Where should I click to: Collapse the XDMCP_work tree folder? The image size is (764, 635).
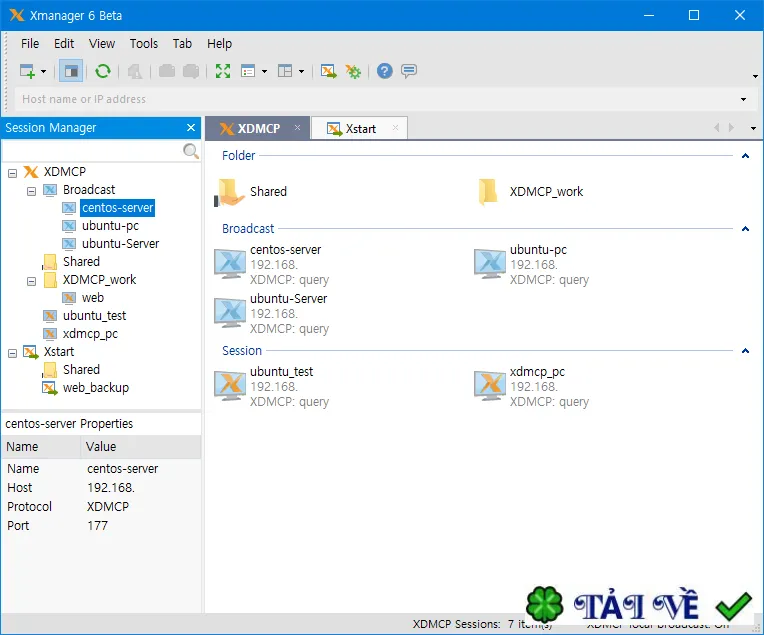click(x=32, y=281)
